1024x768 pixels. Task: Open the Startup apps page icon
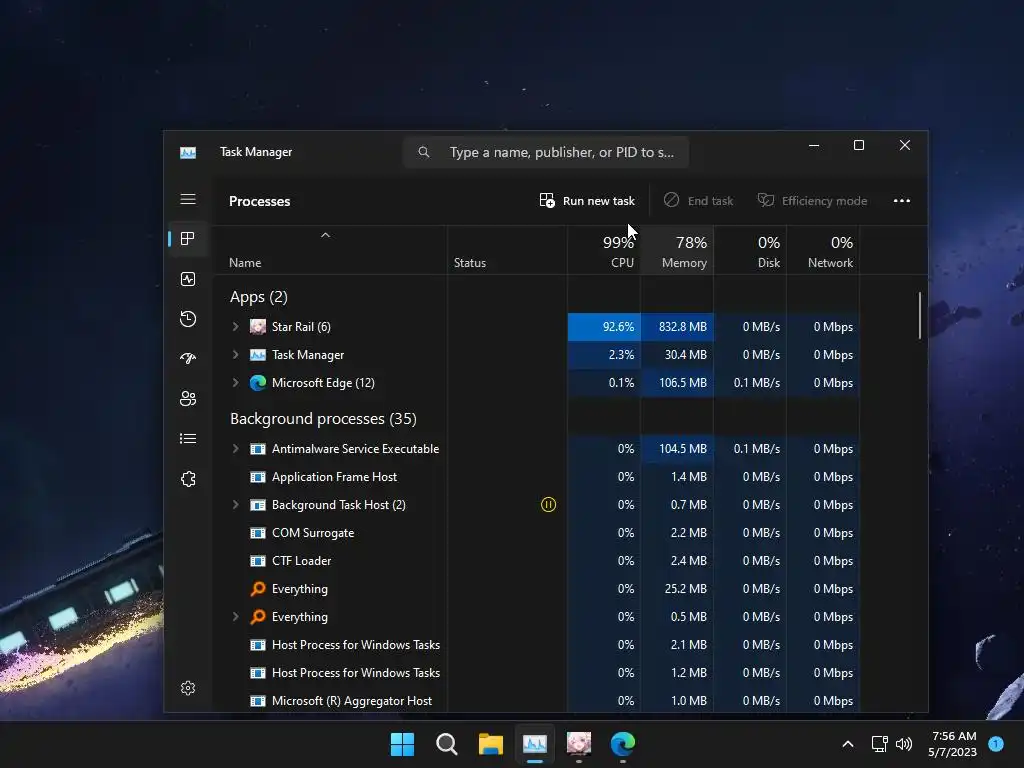(x=188, y=359)
